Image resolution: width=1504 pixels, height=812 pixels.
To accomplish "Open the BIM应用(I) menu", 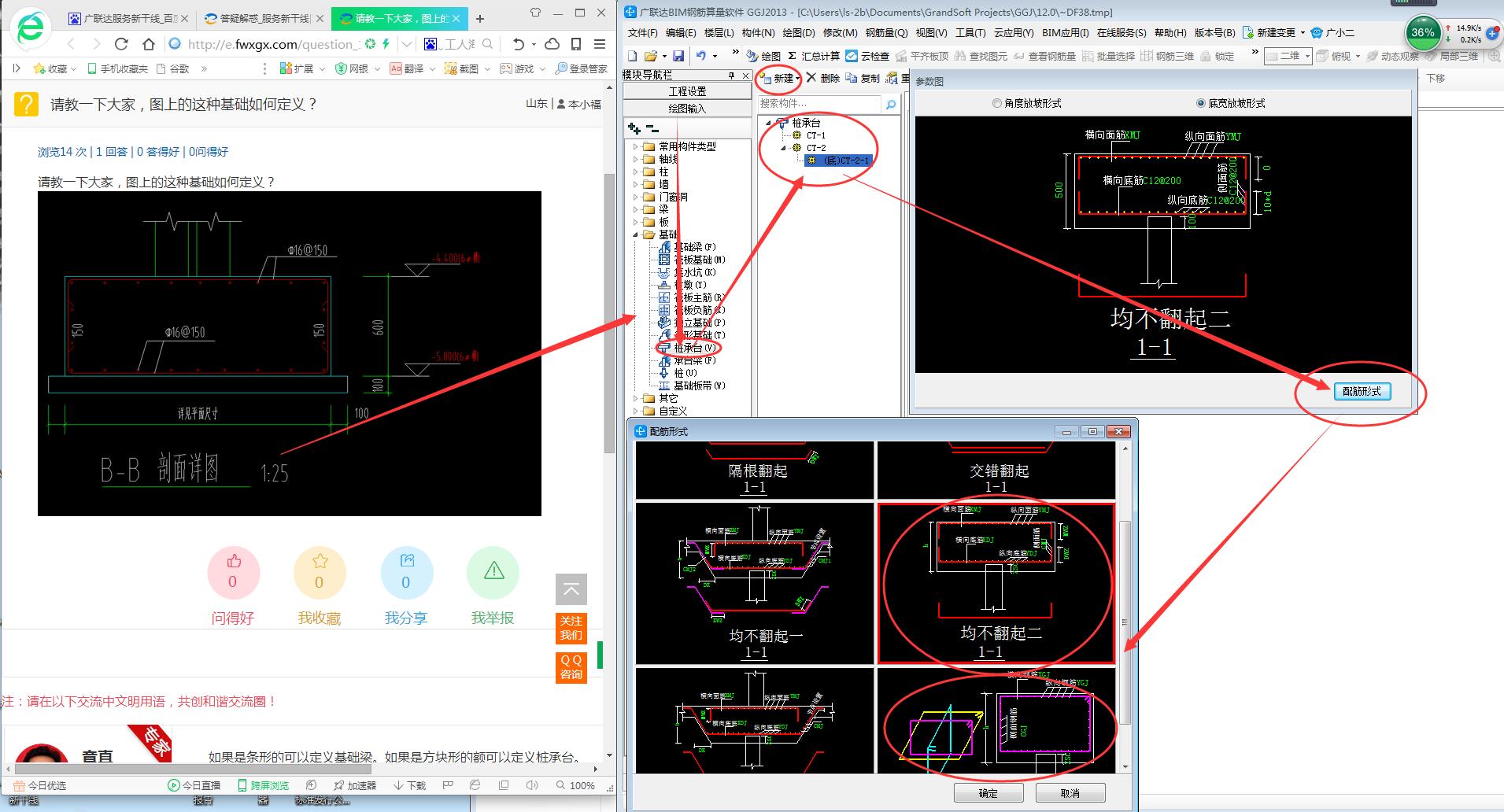I will (1065, 33).
